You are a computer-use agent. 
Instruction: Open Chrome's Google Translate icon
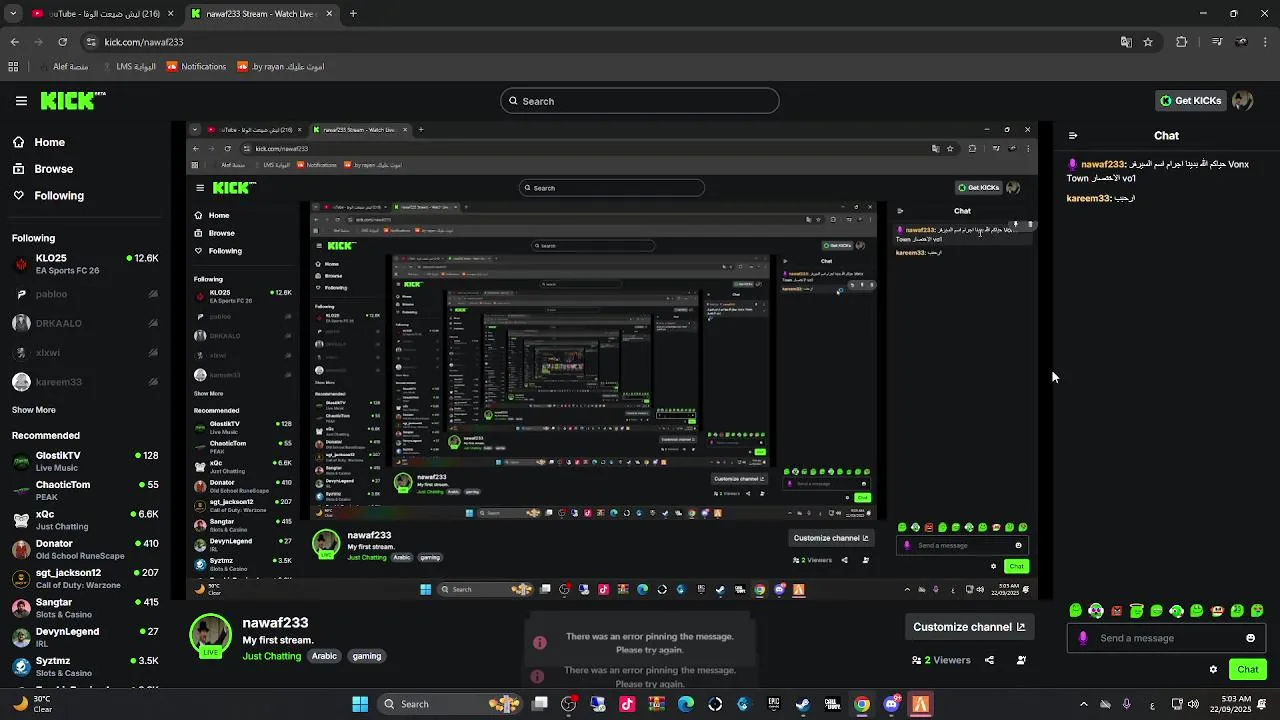1126,42
